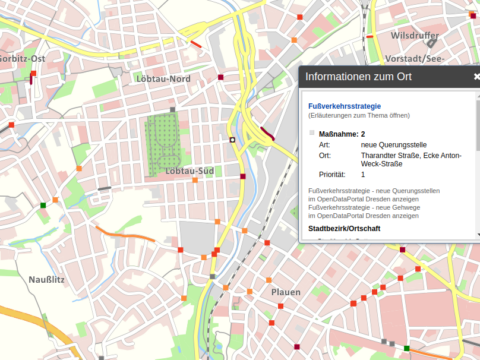Image resolution: width=480 pixels, height=360 pixels.
Task: Click short red line left of Wilsdruffer label
Action: coord(370,37)
